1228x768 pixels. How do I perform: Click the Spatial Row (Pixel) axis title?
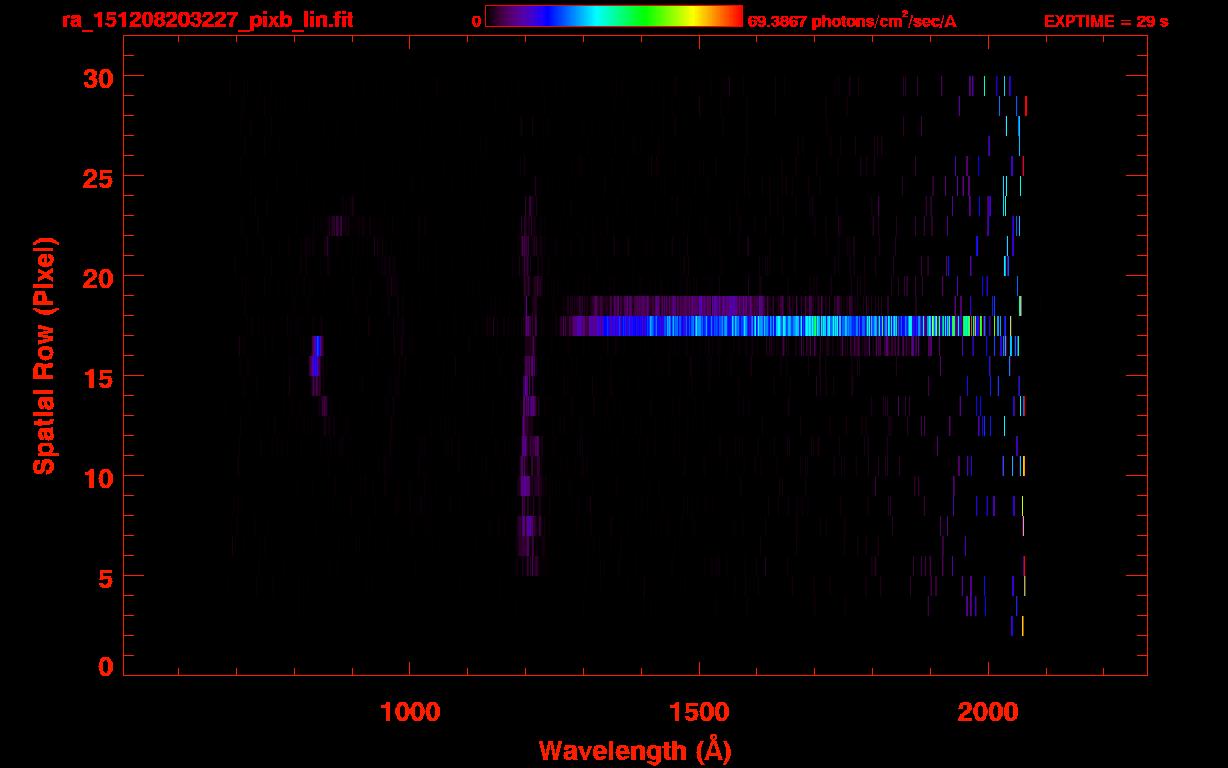point(45,355)
